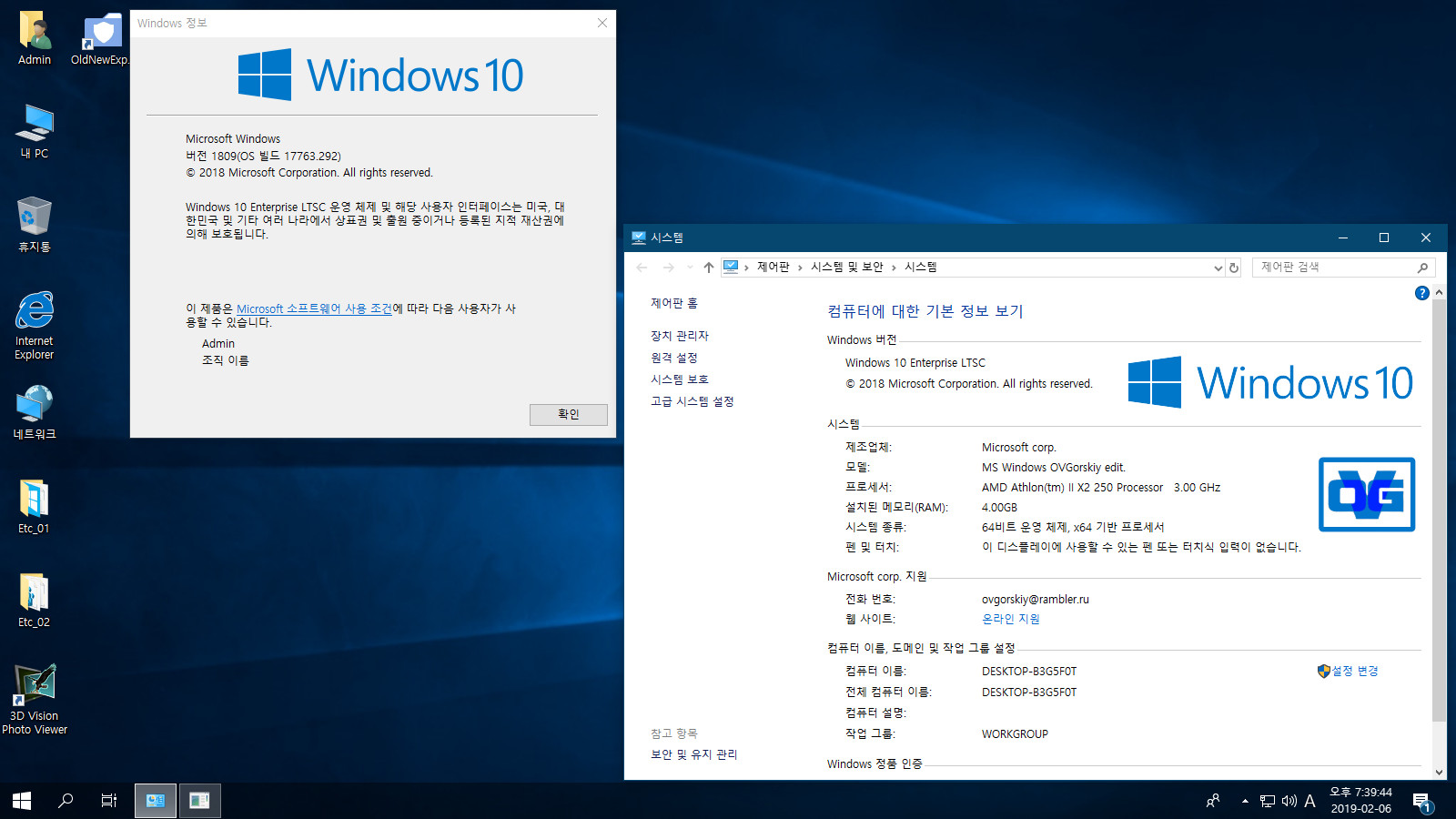
Task: Click 확인 in Windows 정보 dialog
Action: coord(569,414)
